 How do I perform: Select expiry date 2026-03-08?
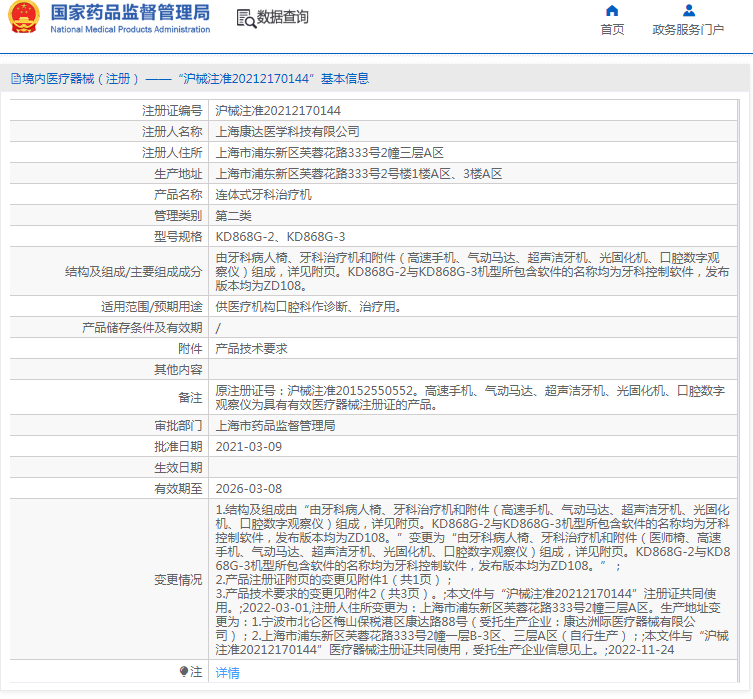(248, 489)
